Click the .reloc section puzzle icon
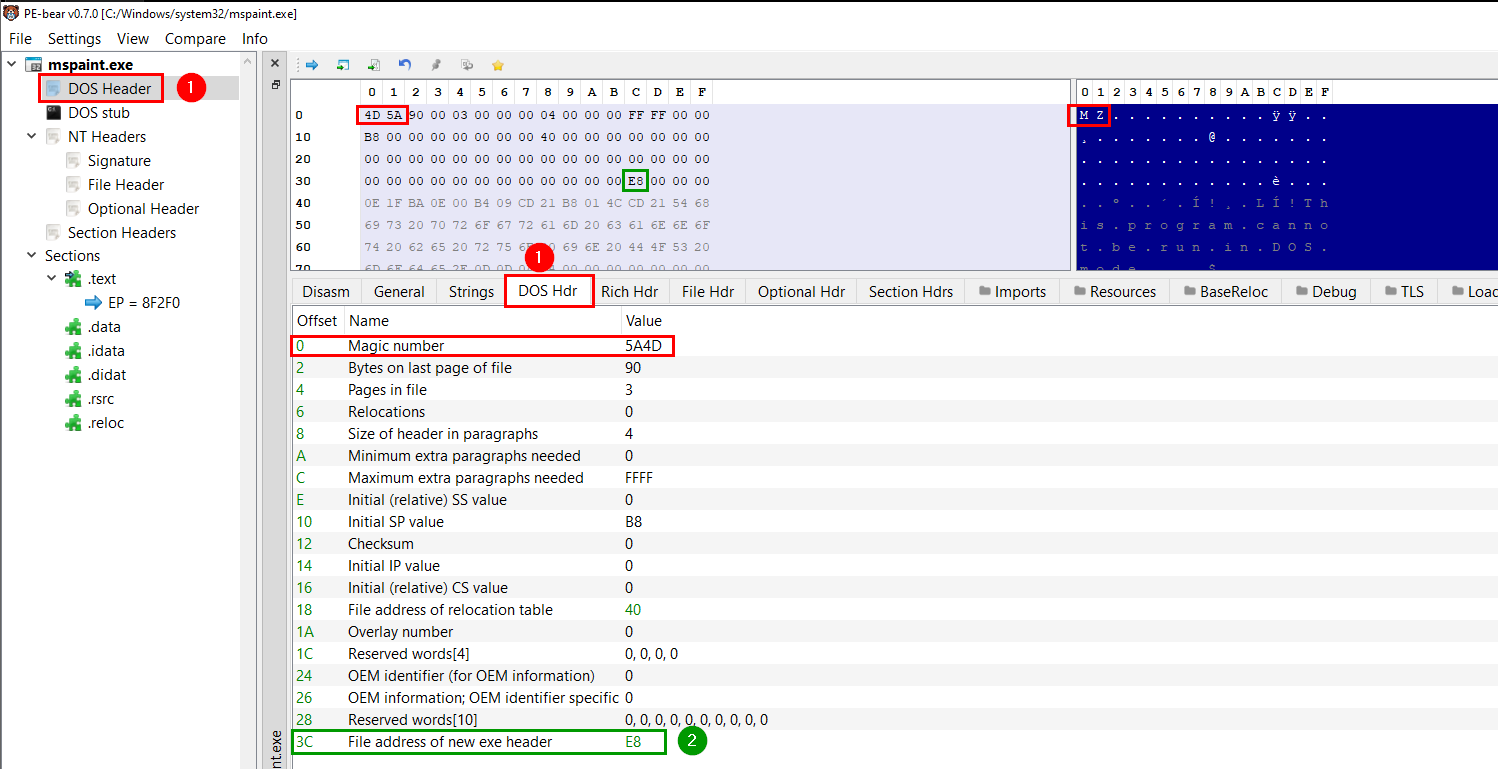 pos(73,423)
